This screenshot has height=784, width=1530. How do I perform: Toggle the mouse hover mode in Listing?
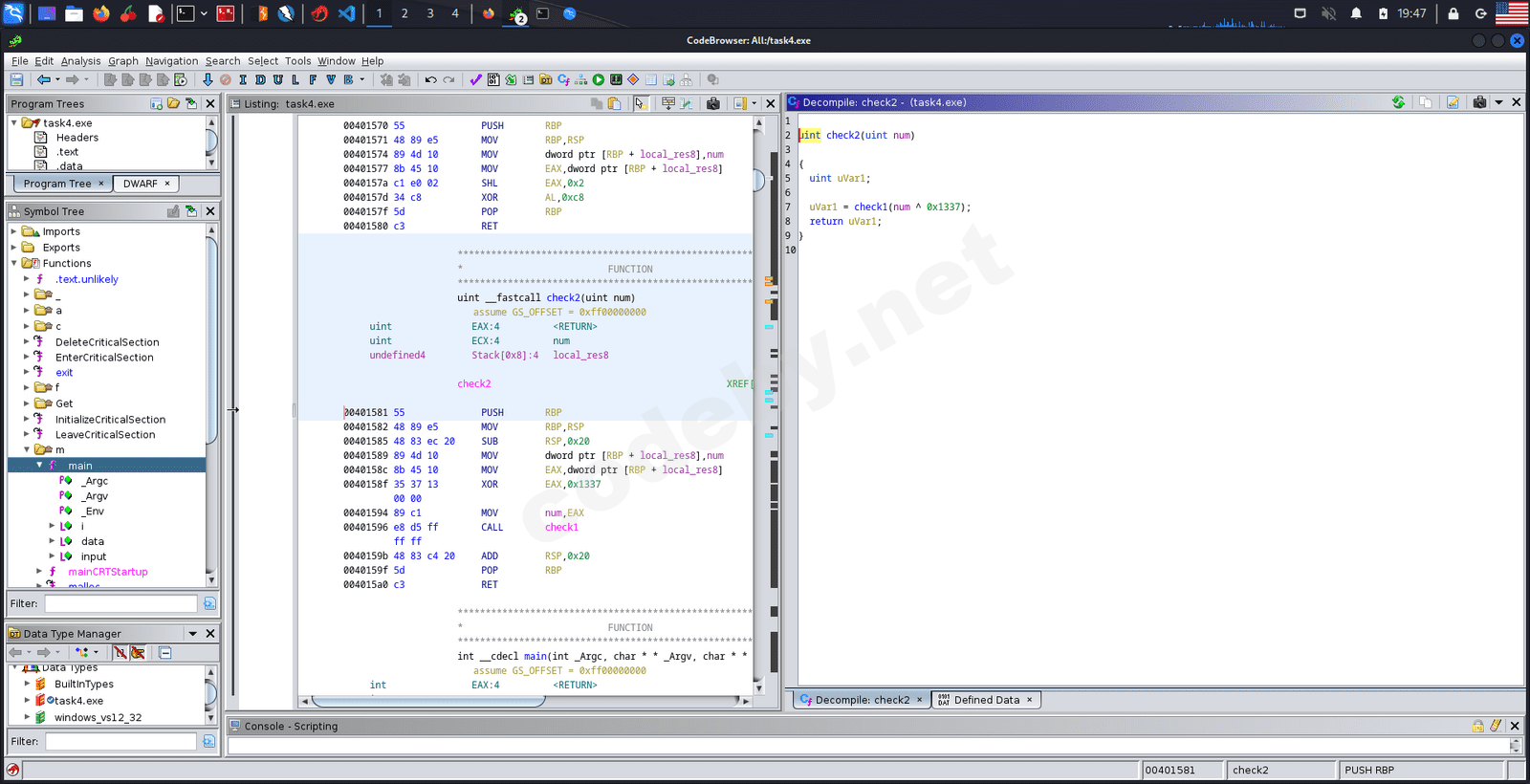641,103
